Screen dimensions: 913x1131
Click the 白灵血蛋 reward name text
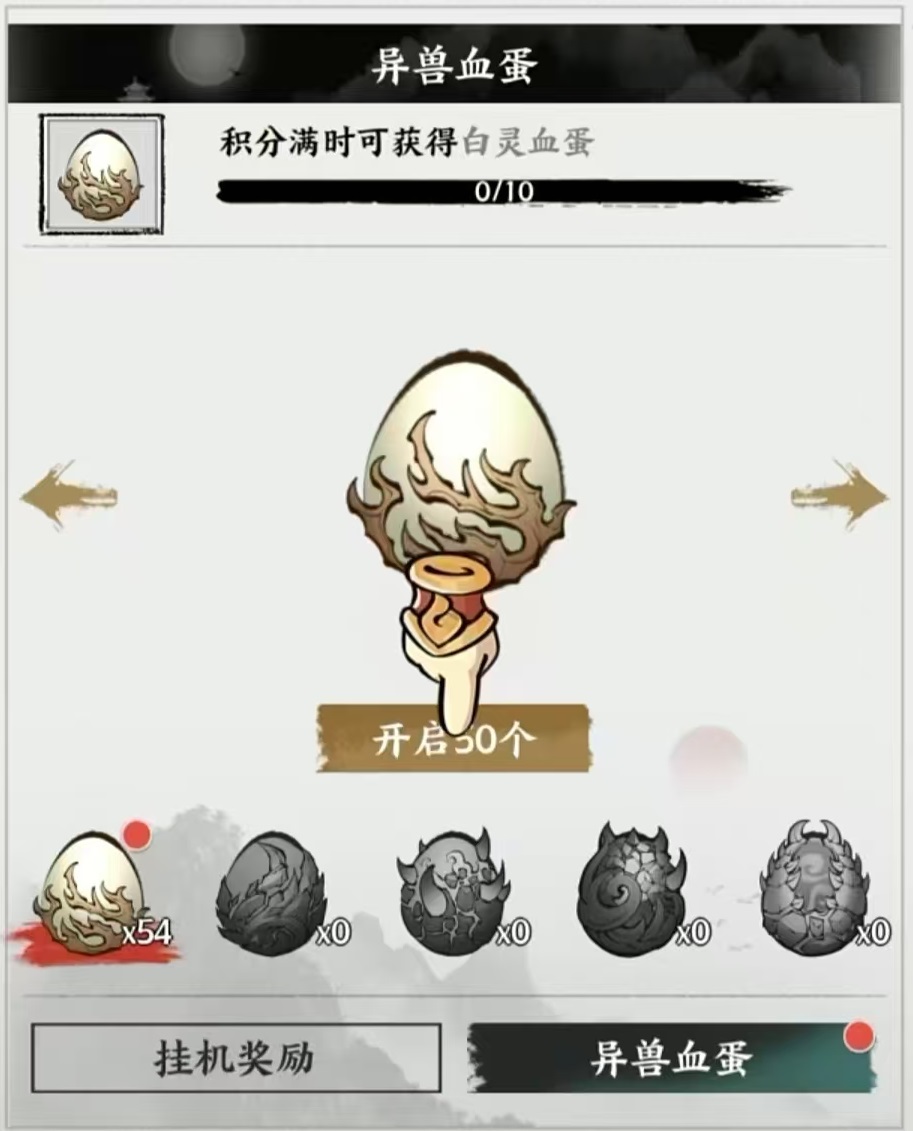point(528,142)
